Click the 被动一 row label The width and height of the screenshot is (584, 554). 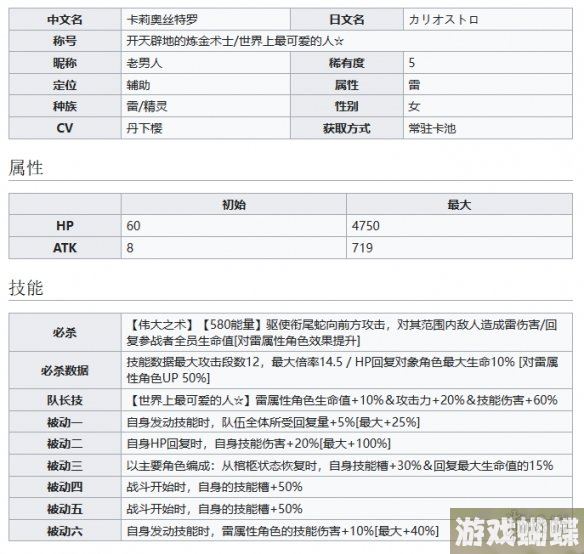(x=65, y=422)
